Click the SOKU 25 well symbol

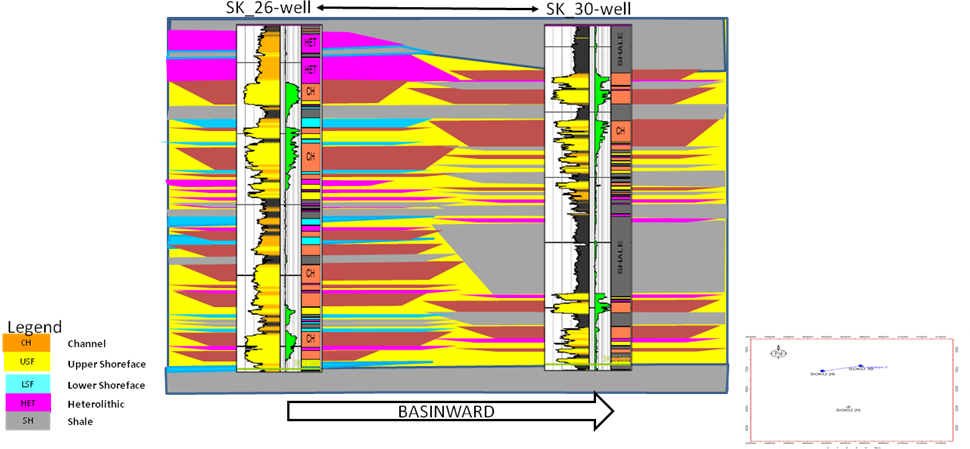tap(848, 406)
